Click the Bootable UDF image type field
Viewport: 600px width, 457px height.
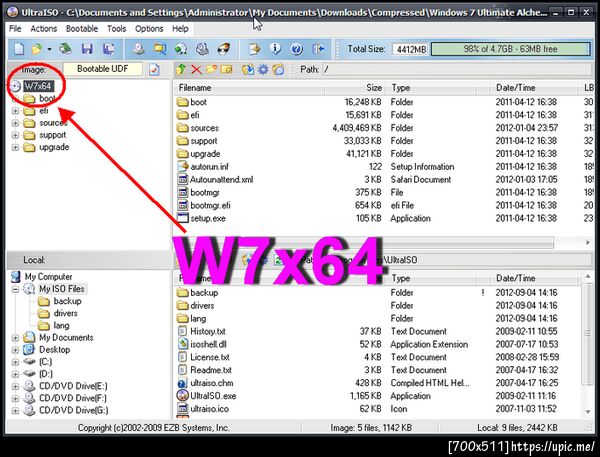point(103,69)
